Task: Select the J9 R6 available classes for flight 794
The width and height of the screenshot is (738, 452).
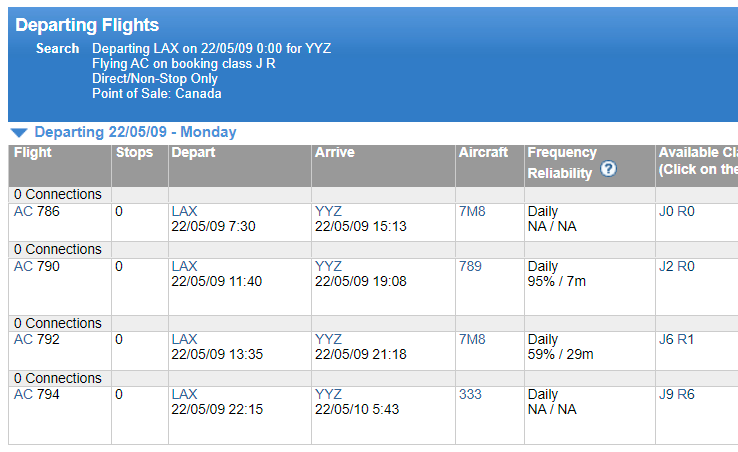Action: 676,395
